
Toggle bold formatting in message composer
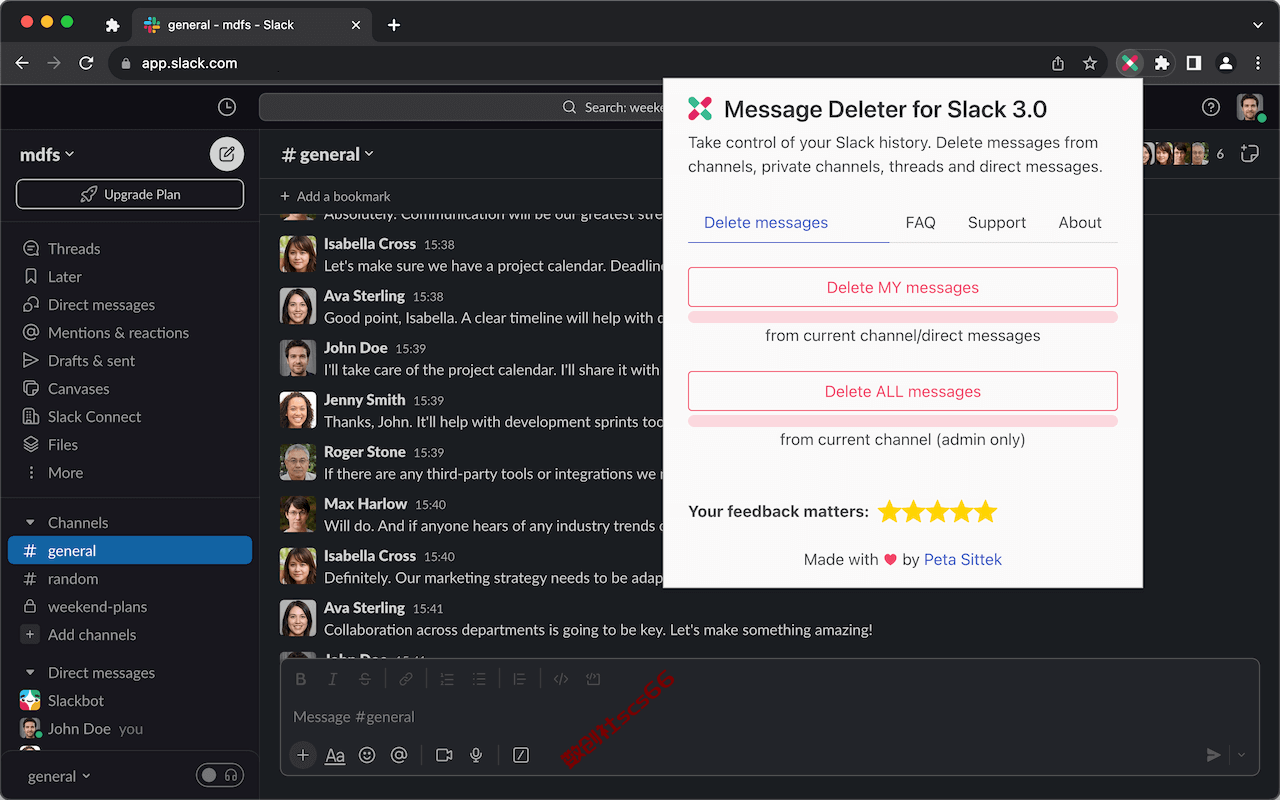[301, 679]
